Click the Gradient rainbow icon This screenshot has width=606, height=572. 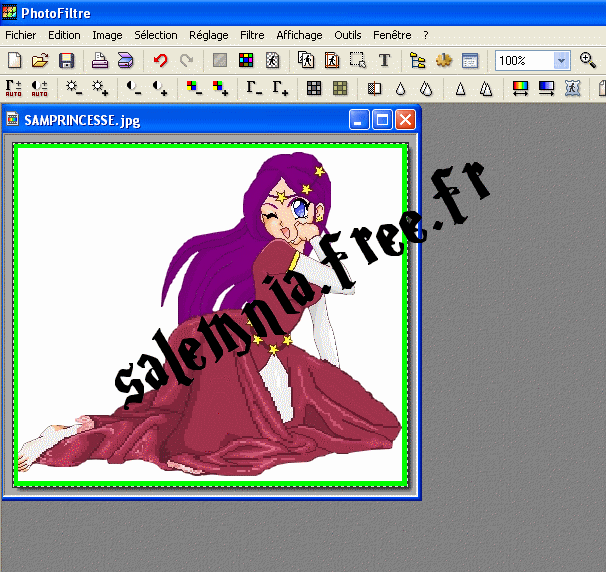point(520,88)
